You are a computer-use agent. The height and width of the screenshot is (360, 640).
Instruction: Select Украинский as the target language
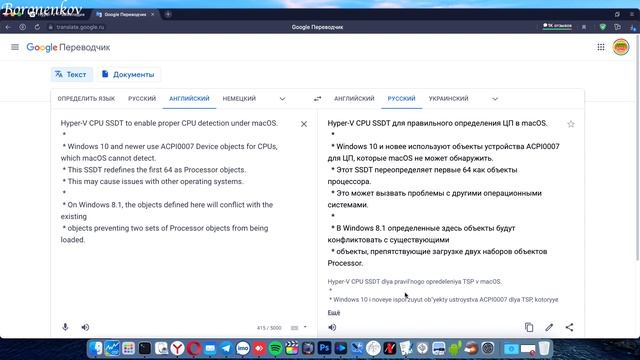tap(449, 99)
